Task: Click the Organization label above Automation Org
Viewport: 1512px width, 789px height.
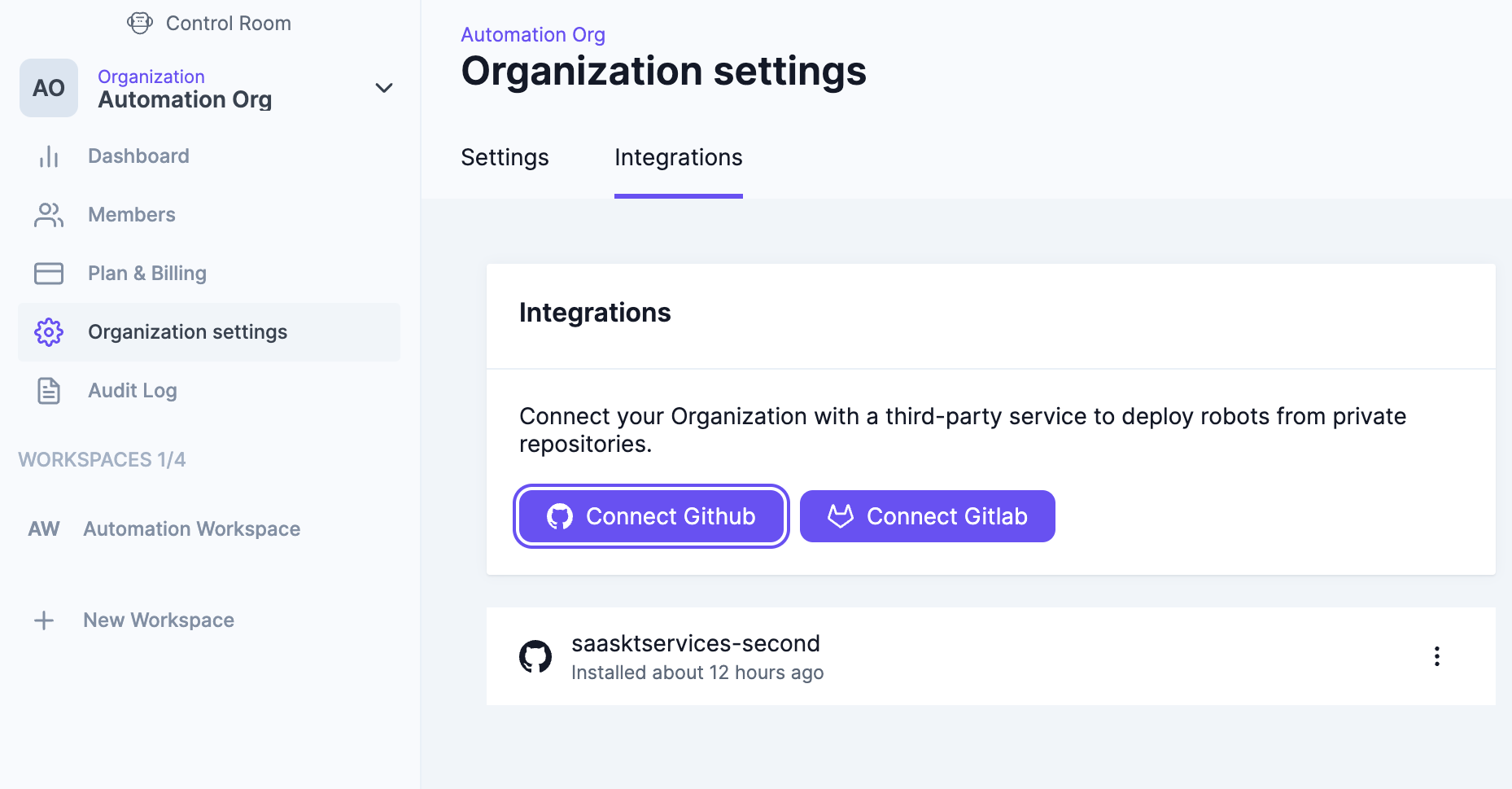Action: pyautogui.click(x=151, y=77)
